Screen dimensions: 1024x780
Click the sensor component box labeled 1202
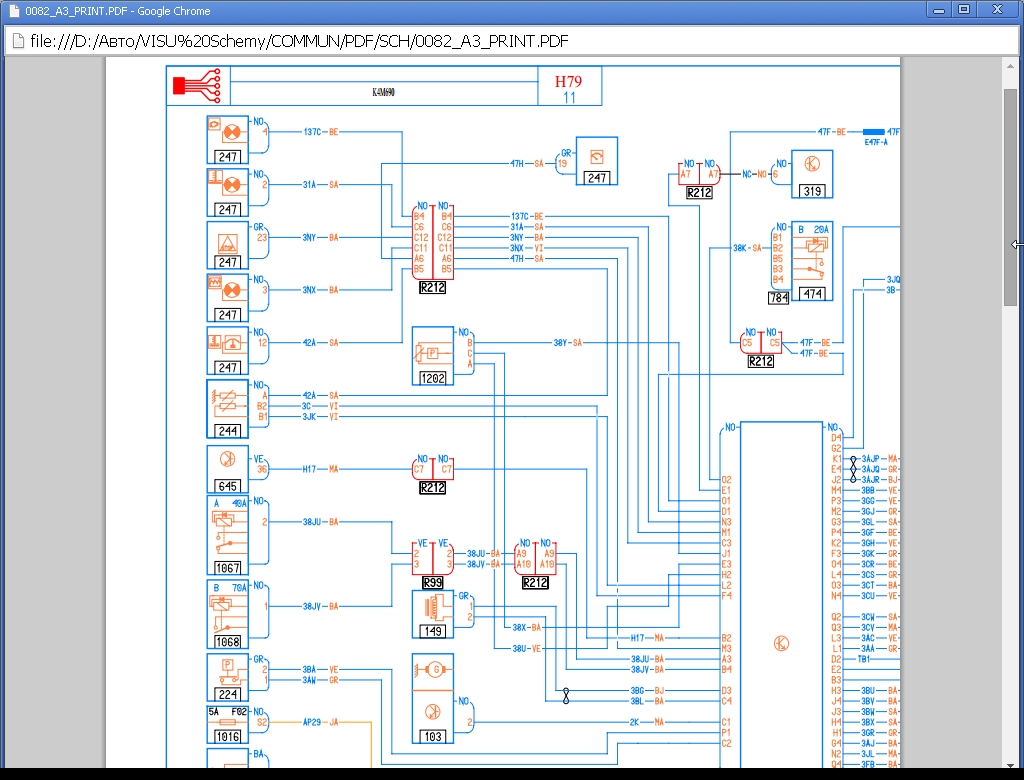pos(433,355)
